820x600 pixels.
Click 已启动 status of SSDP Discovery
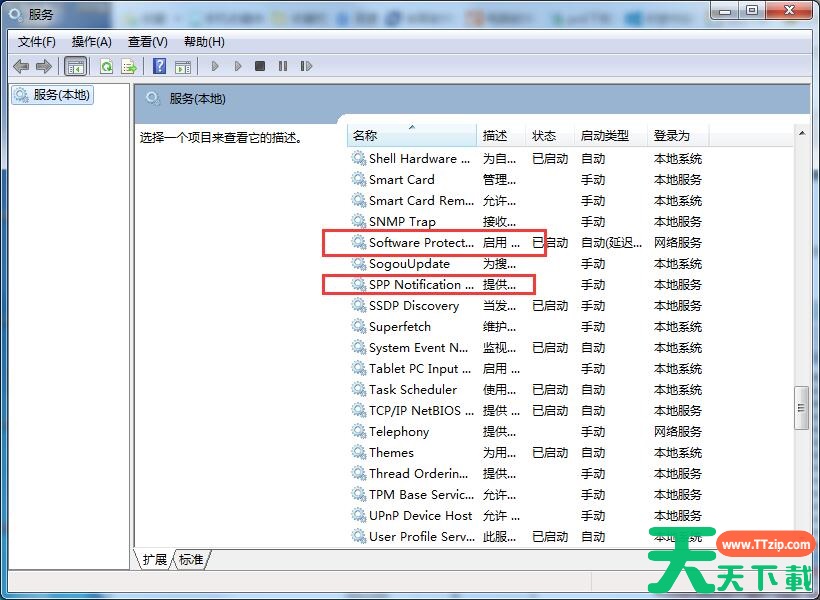tap(550, 305)
